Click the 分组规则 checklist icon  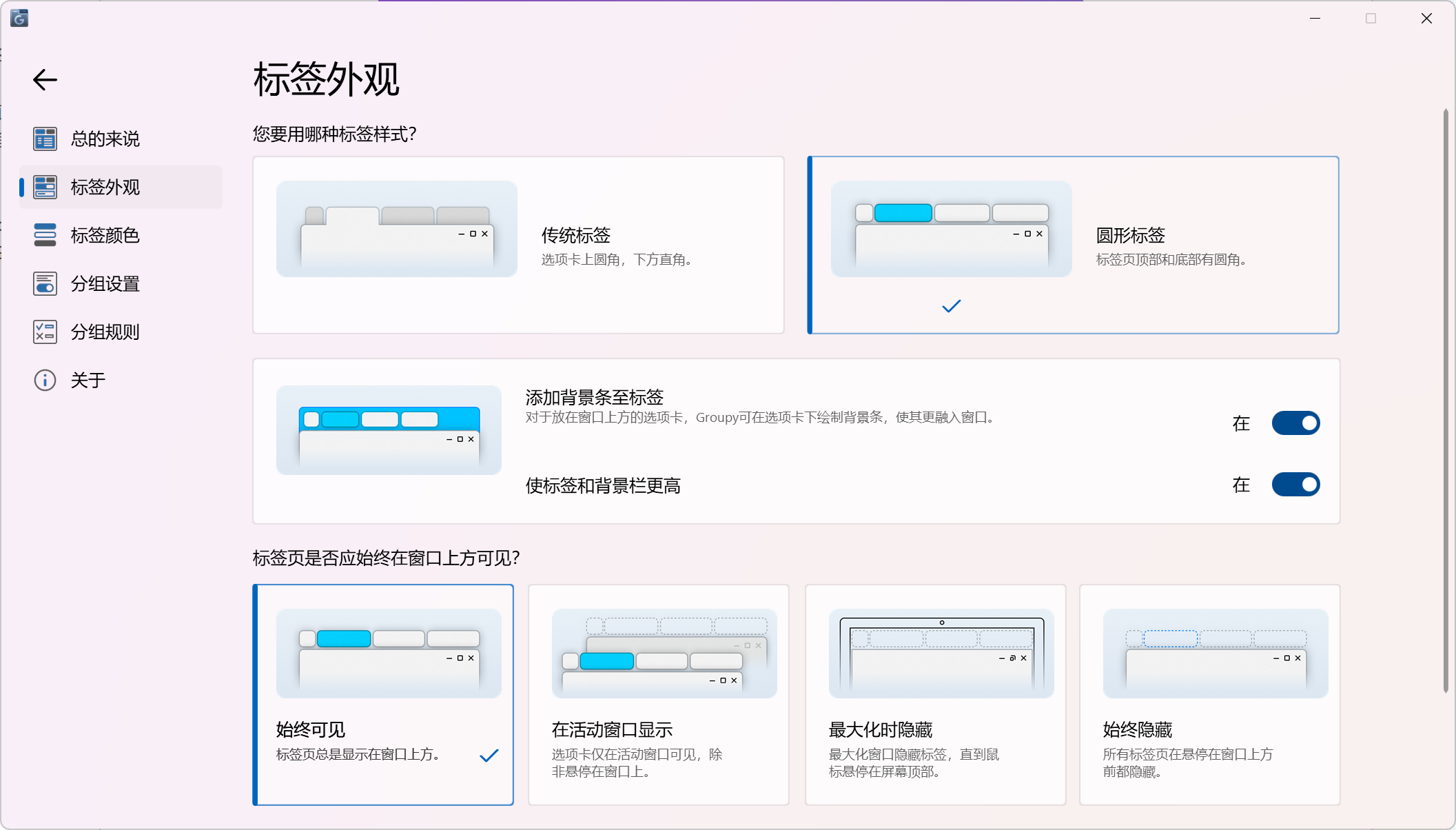click(x=45, y=332)
